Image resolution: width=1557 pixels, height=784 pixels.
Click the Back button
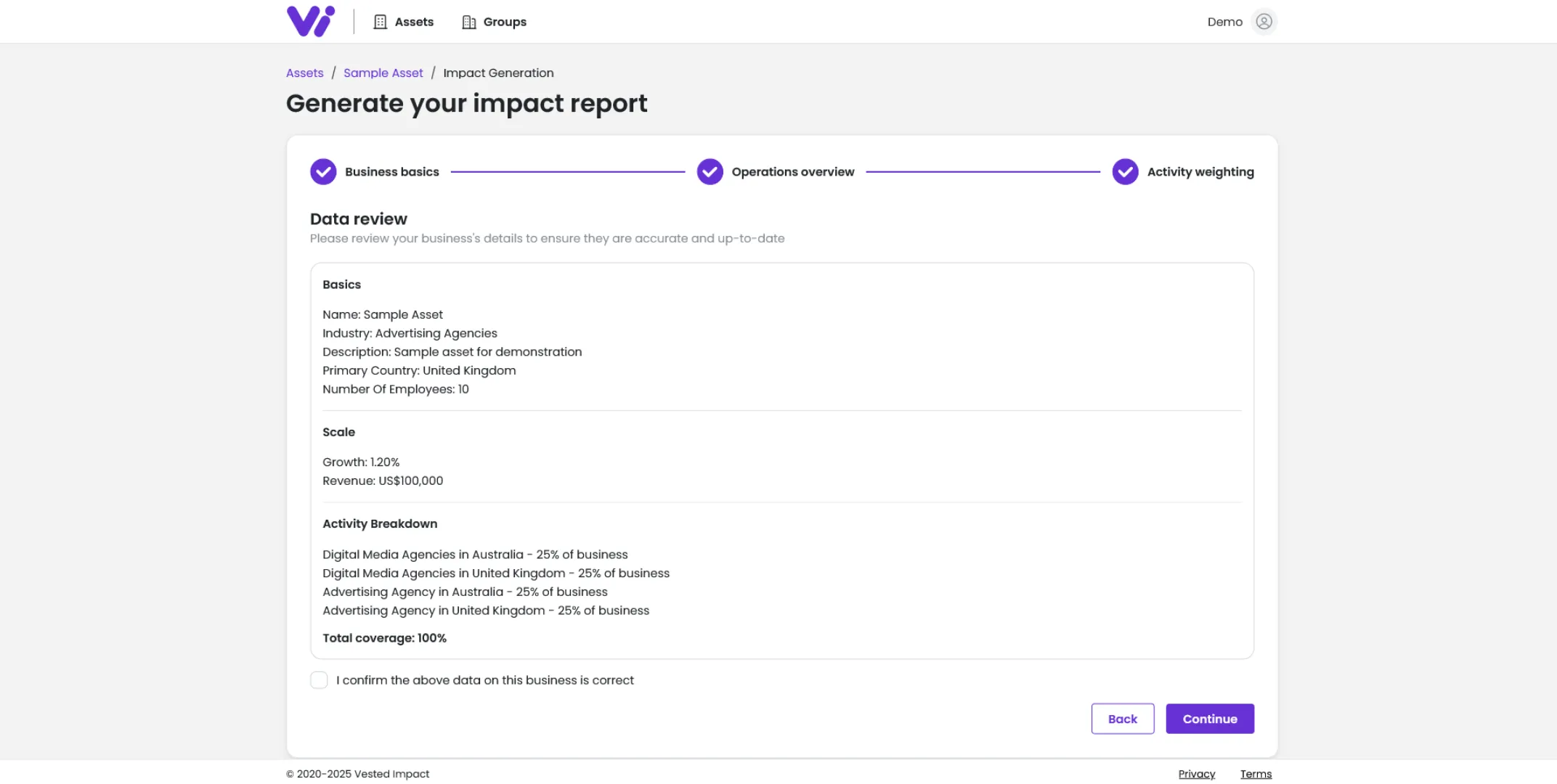click(x=1123, y=718)
